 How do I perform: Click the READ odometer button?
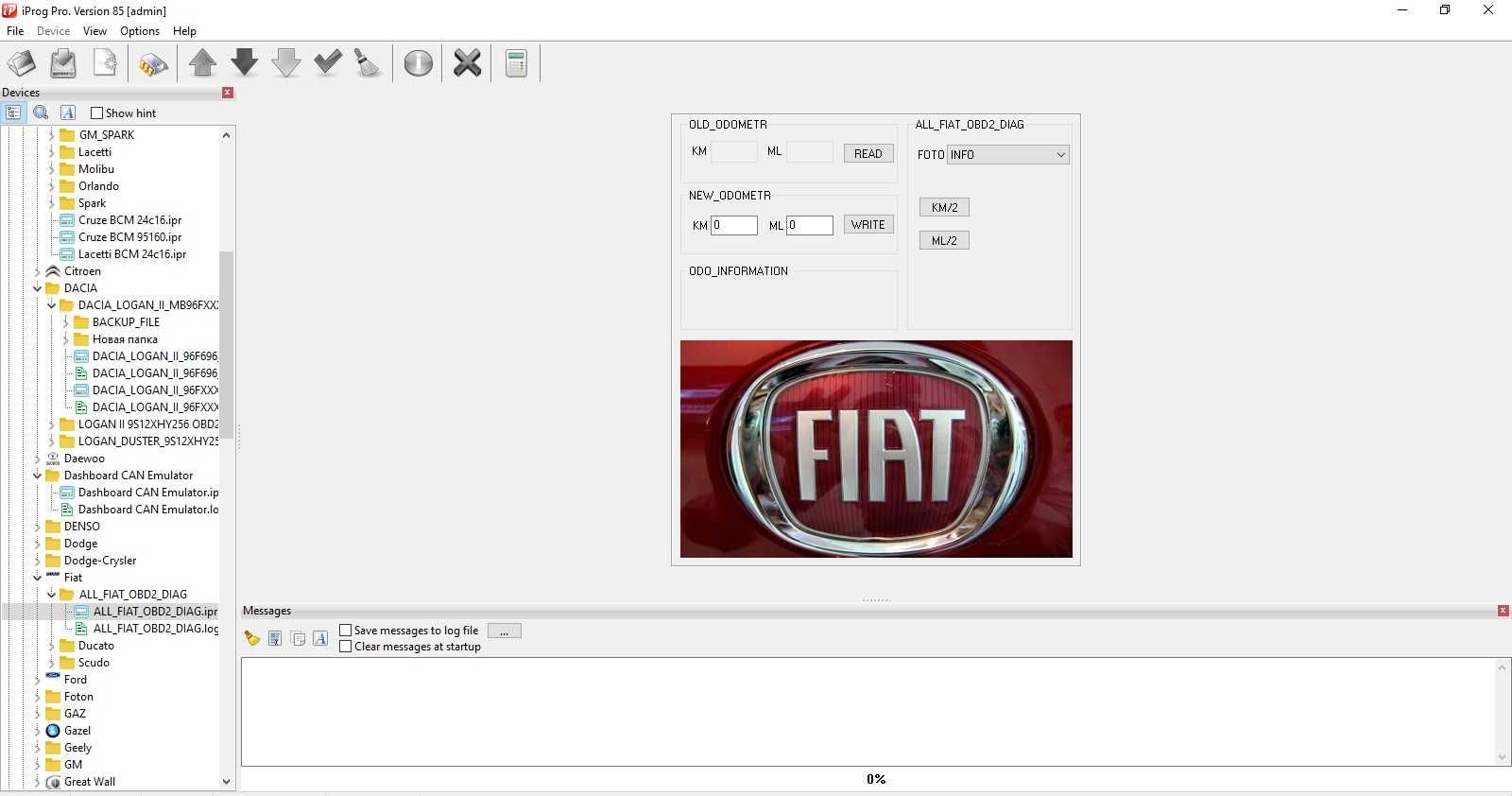tap(868, 153)
